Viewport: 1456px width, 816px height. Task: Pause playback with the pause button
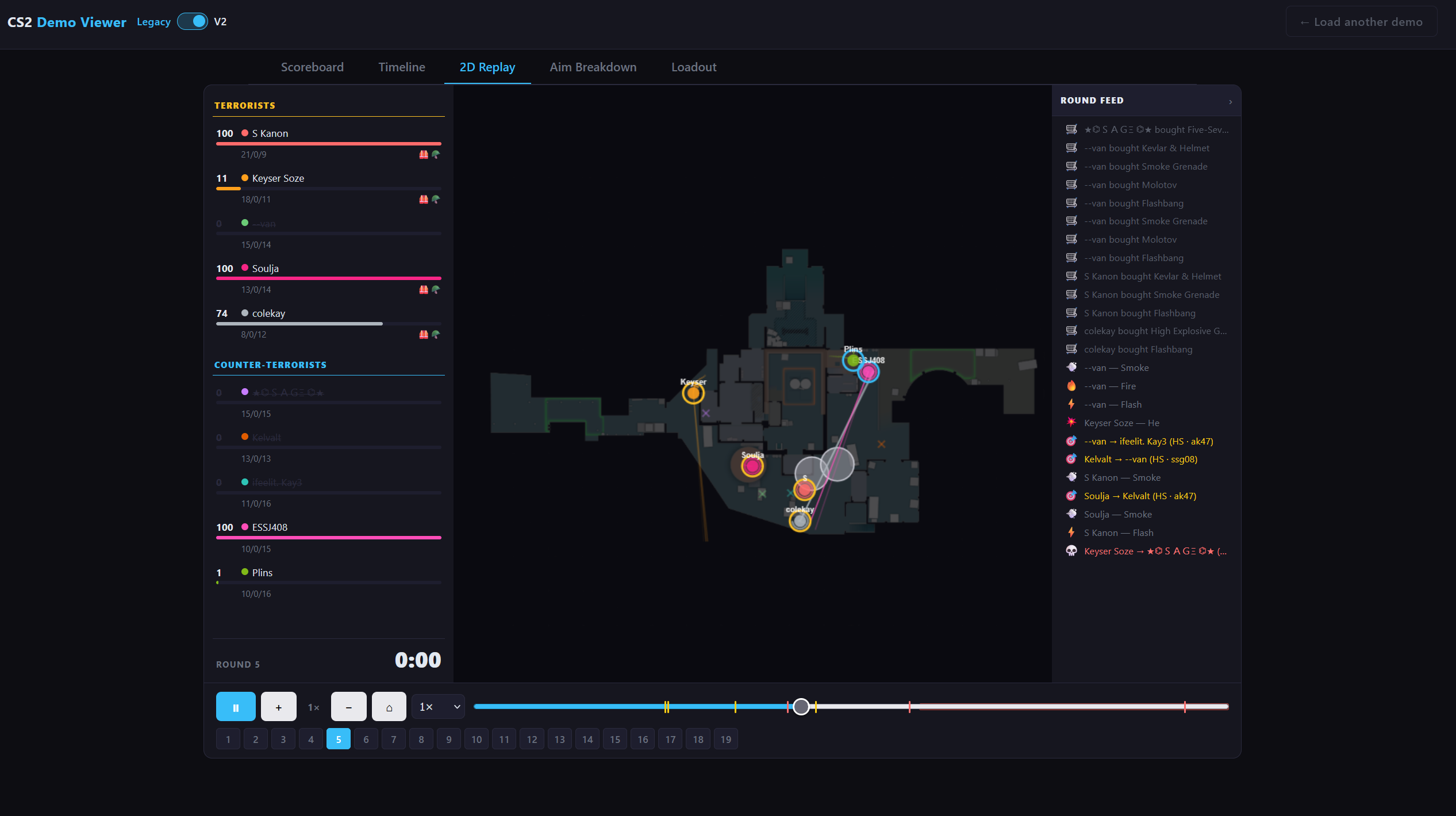(x=236, y=707)
